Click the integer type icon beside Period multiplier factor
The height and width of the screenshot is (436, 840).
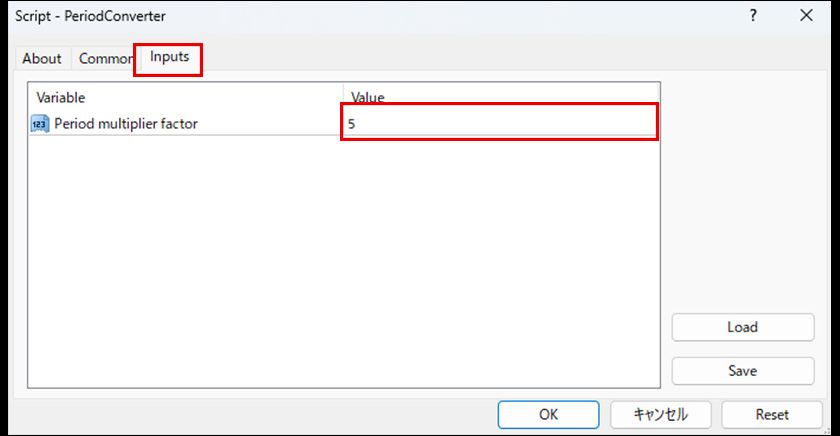(x=40, y=124)
